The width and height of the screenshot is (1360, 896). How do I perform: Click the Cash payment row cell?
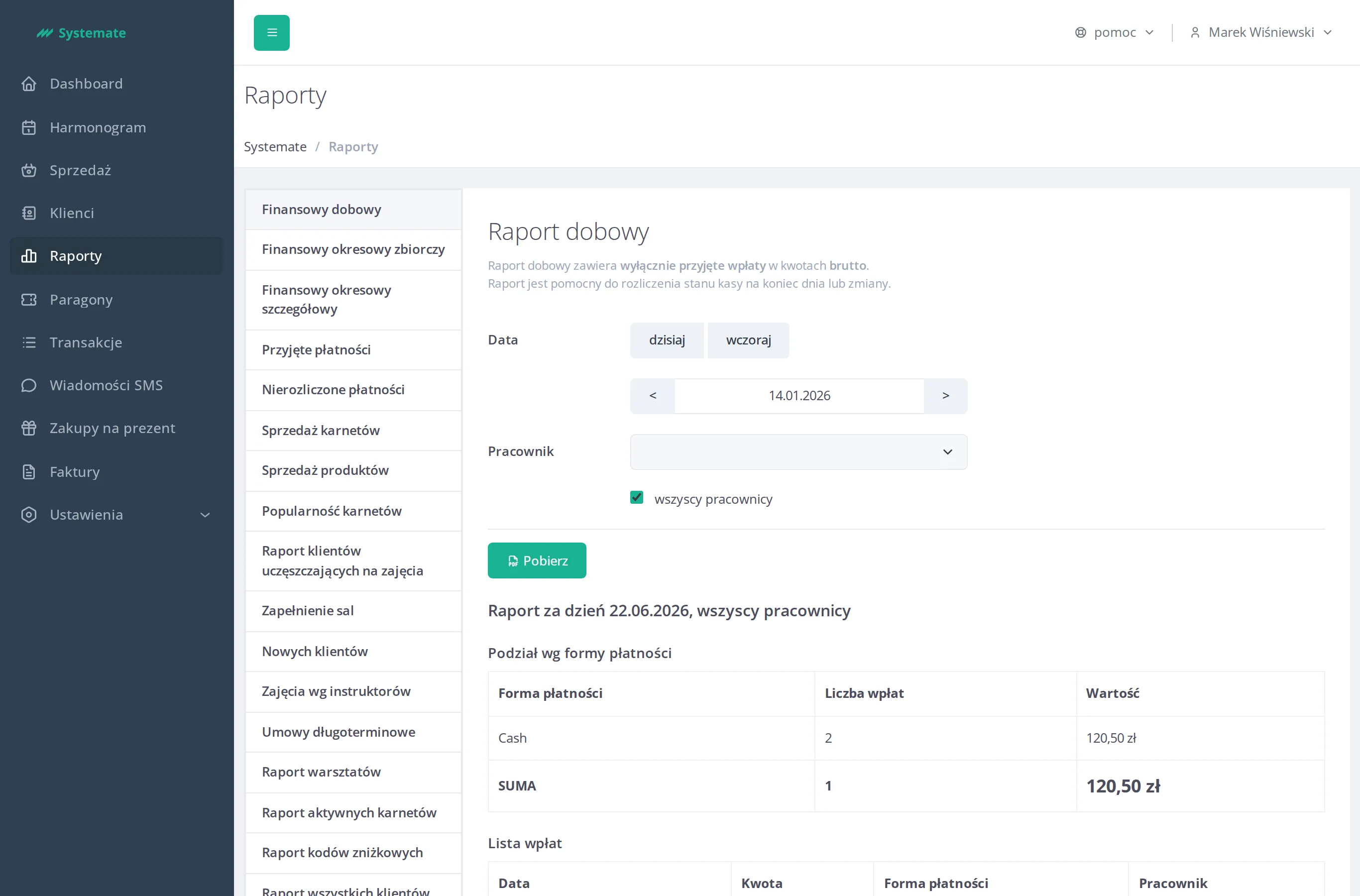651,738
